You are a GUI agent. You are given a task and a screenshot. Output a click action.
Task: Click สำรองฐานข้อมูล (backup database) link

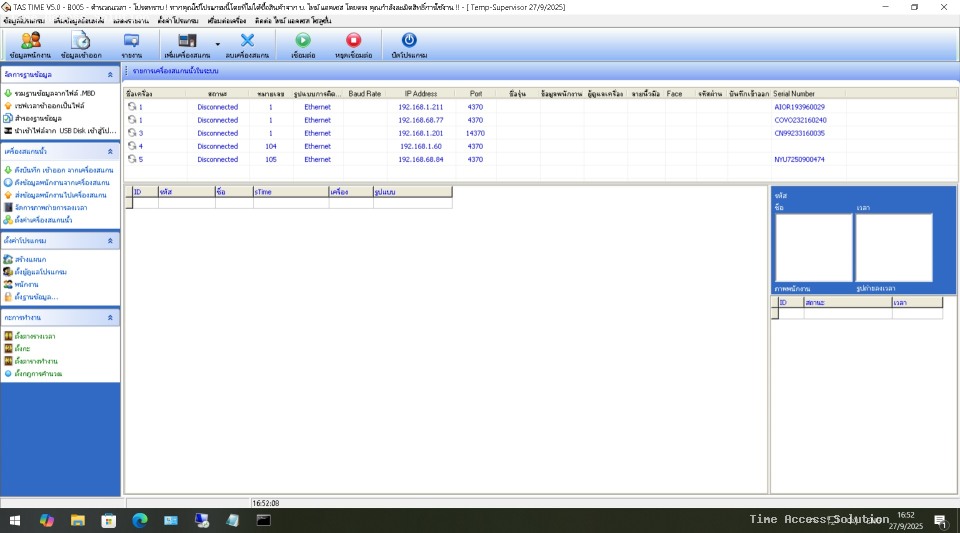pos(38,118)
